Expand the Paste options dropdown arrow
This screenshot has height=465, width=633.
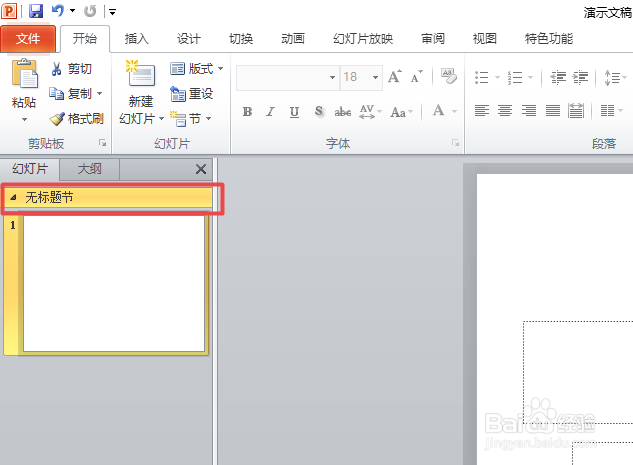pos(24,119)
